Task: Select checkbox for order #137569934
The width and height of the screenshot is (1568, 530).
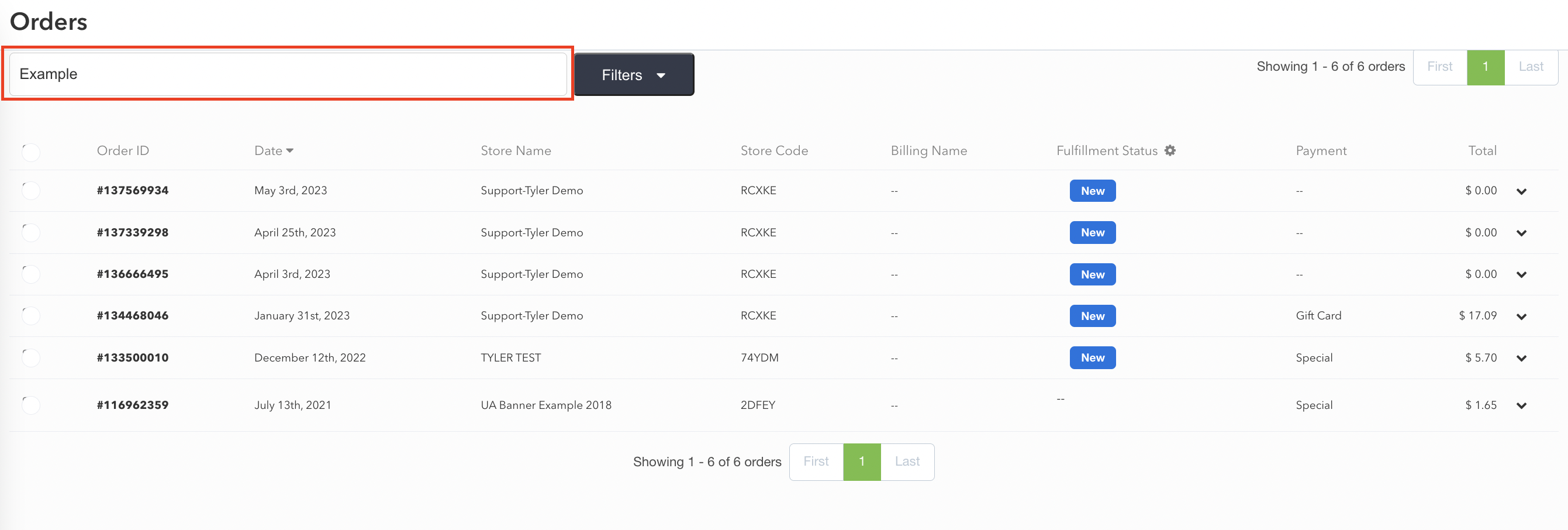Action: point(30,191)
